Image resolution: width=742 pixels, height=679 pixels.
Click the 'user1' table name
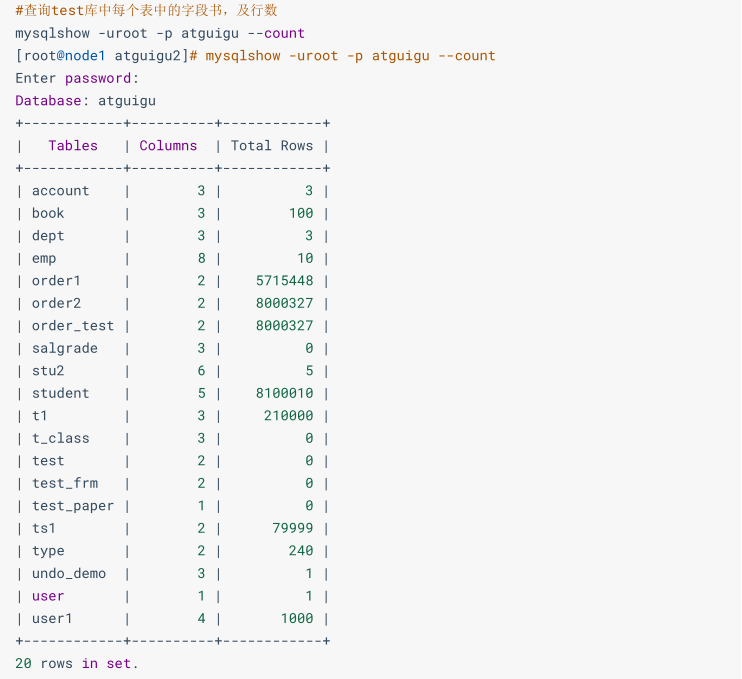pos(52,618)
